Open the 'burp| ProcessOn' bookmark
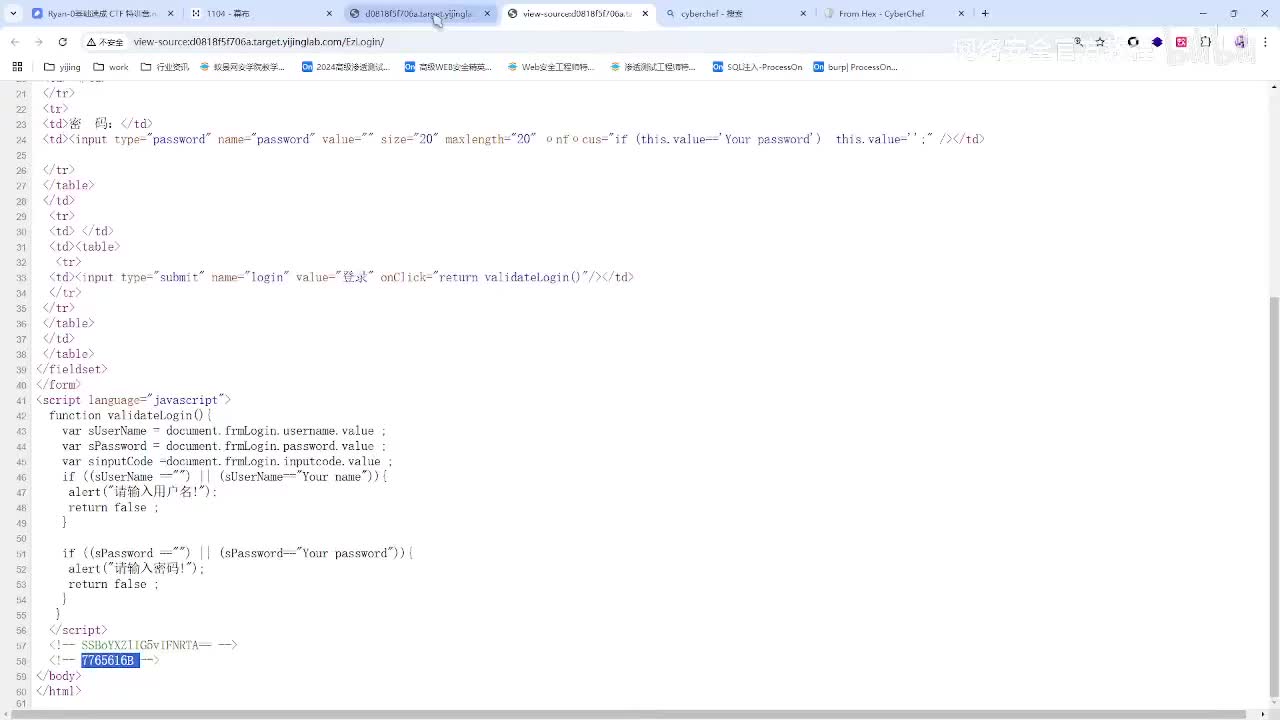The image size is (1280, 720). (856, 67)
